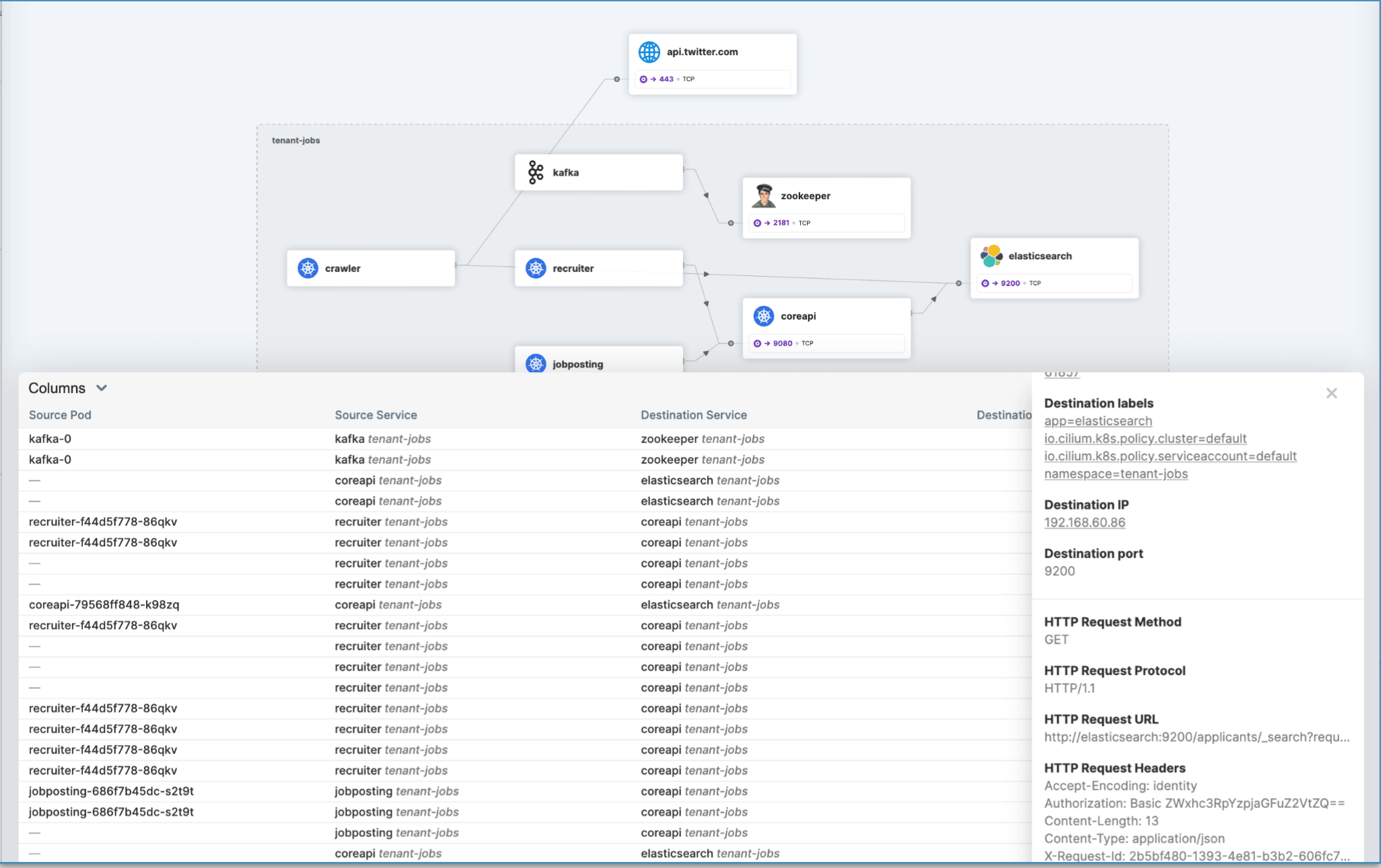Click the jobposting service card name

(578, 364)
